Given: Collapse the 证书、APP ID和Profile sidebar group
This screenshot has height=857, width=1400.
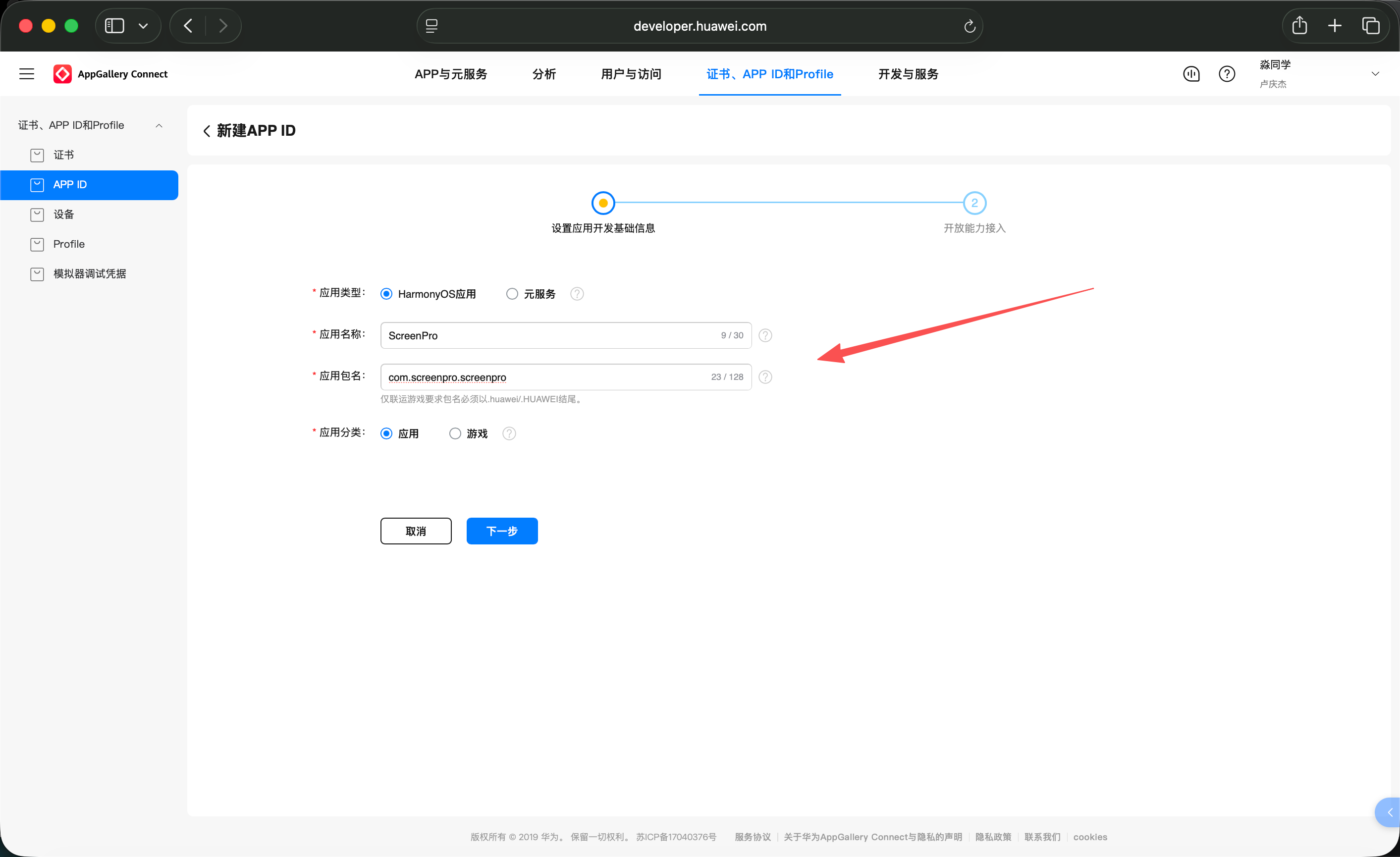Looking at the screenshot, I should [159, 126].
